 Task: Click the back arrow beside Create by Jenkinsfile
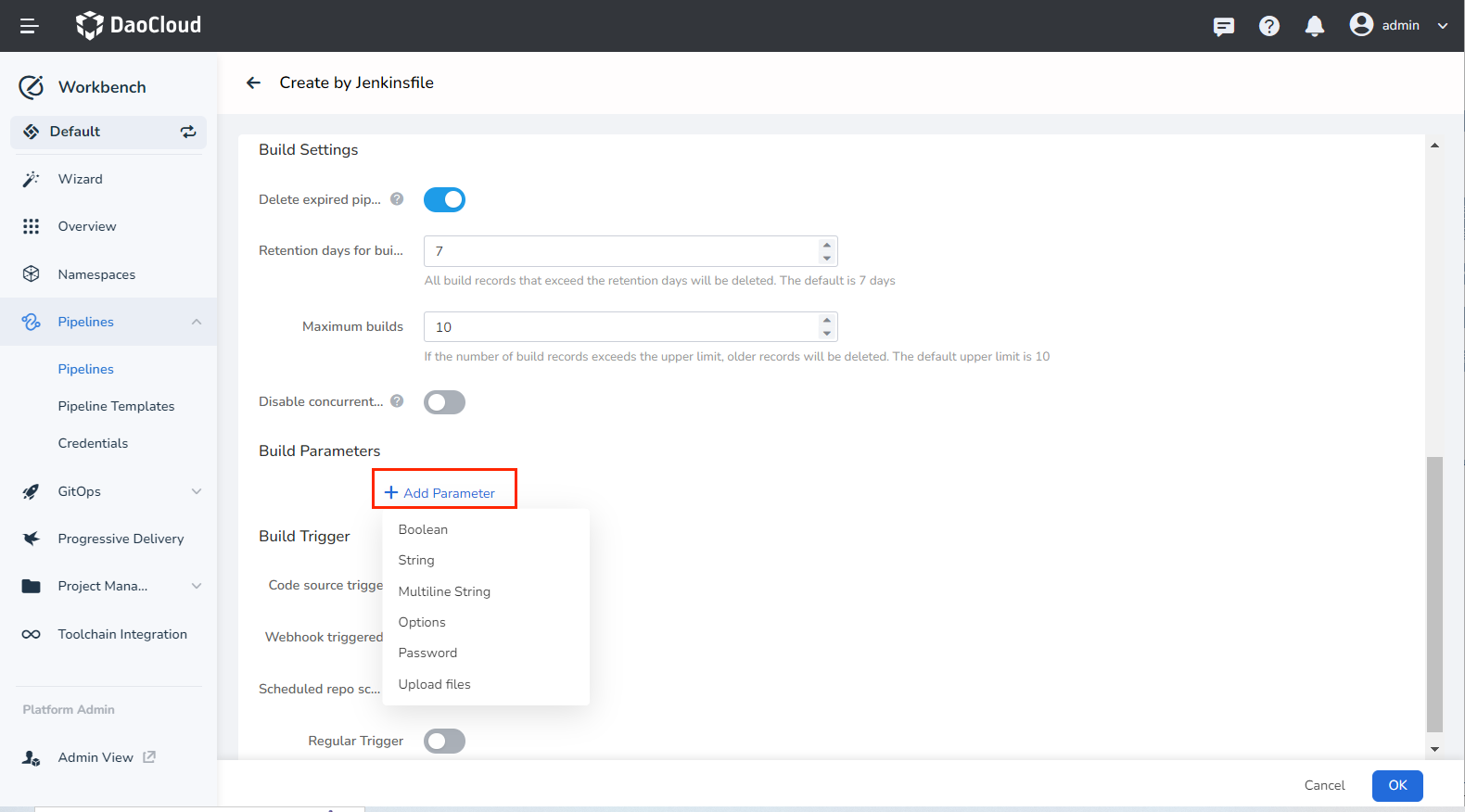(x=253, y=83)
